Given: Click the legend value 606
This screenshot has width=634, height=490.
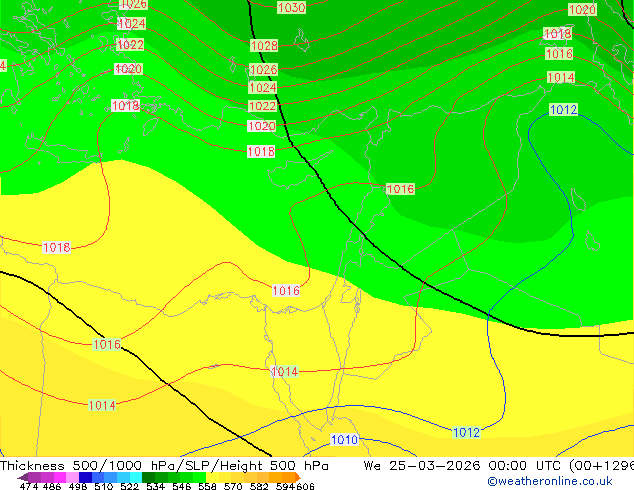Looking at the screenshot, I should [x=304, y=486].
